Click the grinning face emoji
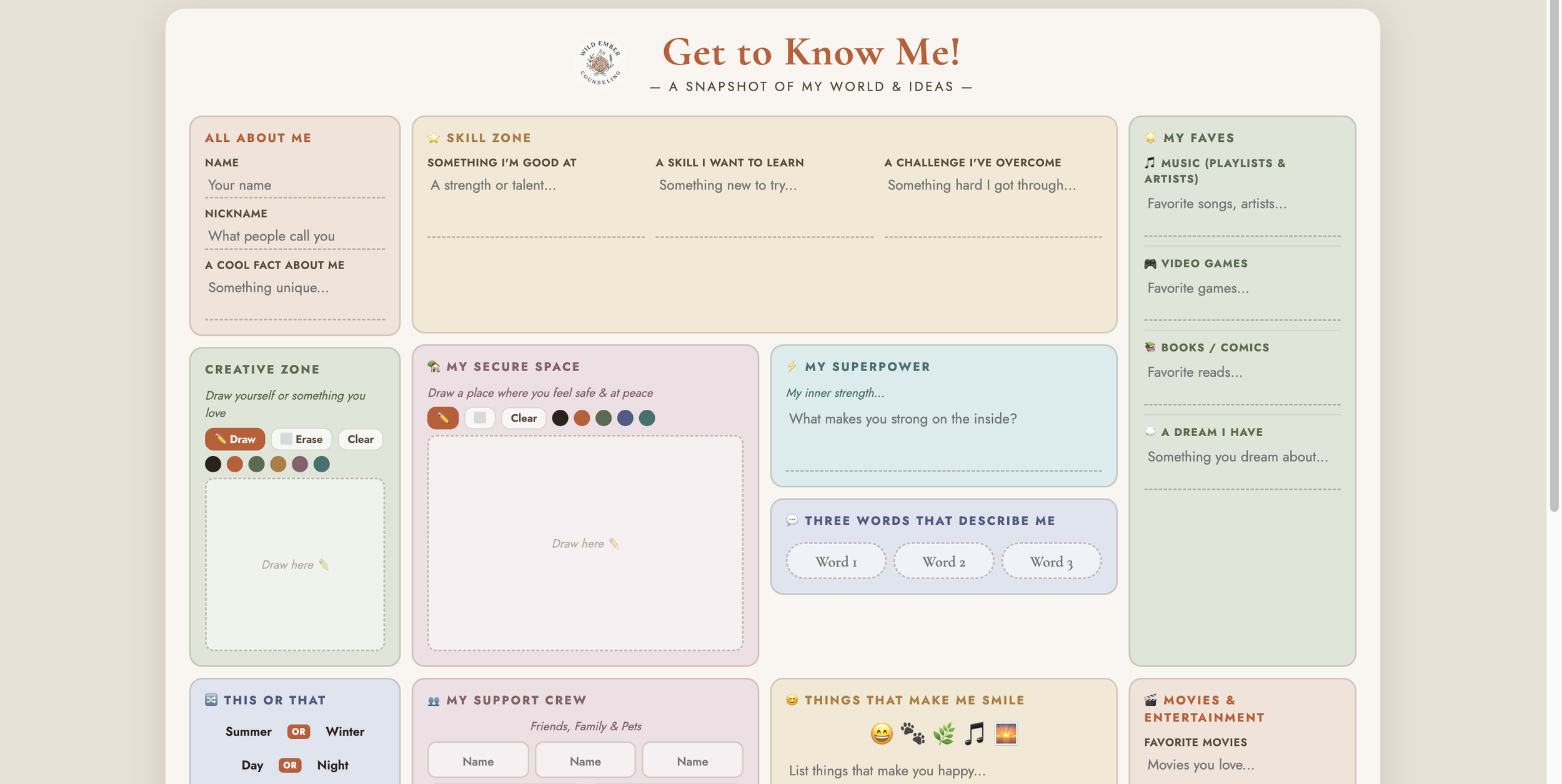The width and height of the screenshot is (1562, 784). (881, 733)
